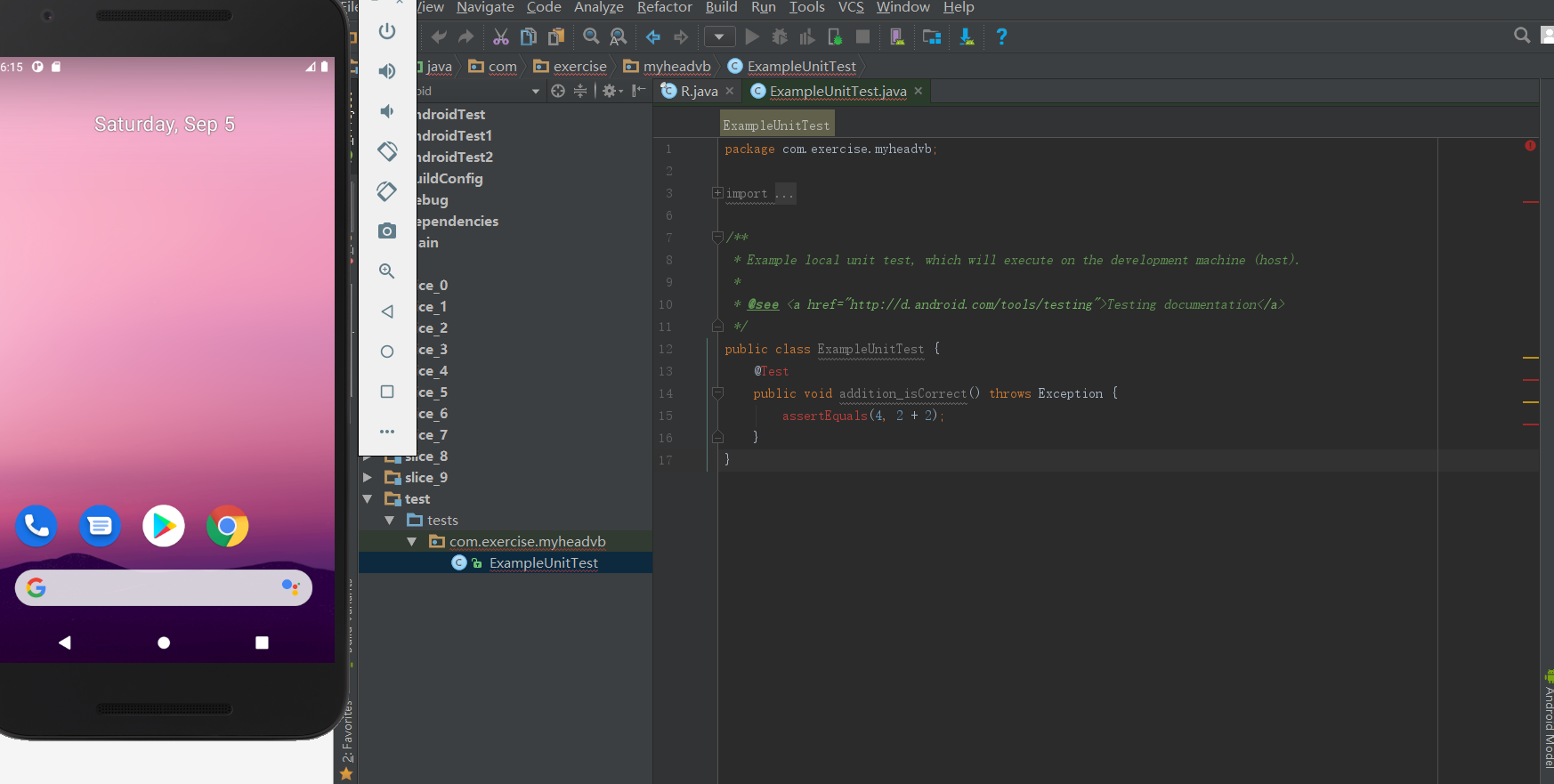This screenshot has height=784, width=1554.
Task: Close the R.java tab
Action: pyautogui.click(x=730, y=91)
